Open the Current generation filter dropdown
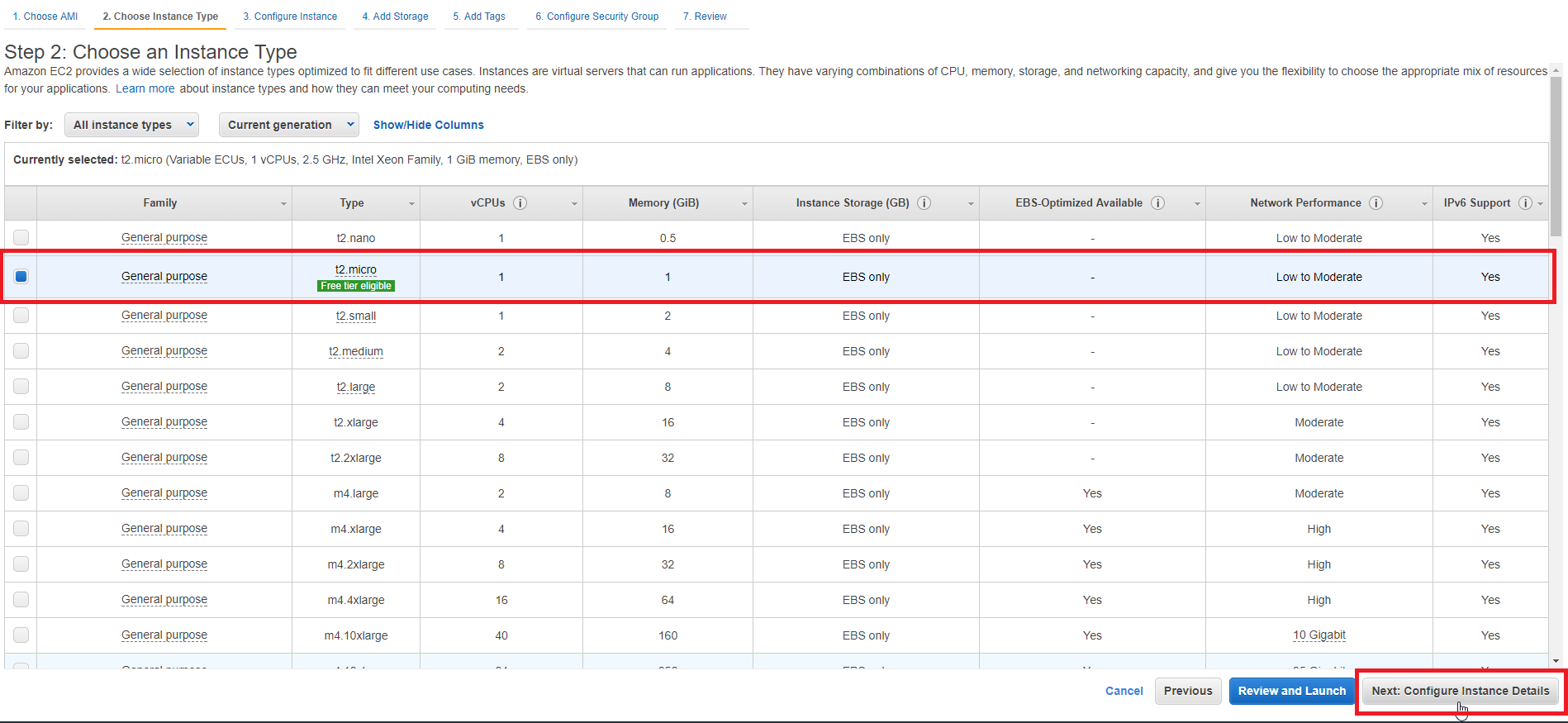Image resolution: width=1568 pixels, height=723 pixels. tap(288, 125)
